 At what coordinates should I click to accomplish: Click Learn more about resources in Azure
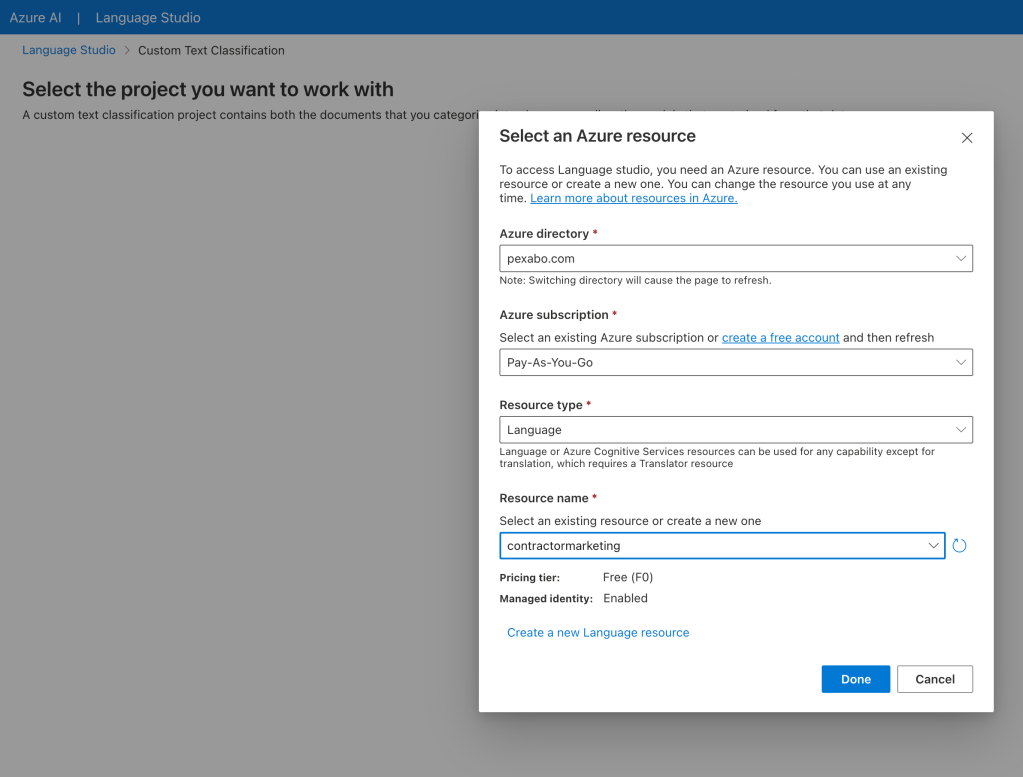point(634,198)
